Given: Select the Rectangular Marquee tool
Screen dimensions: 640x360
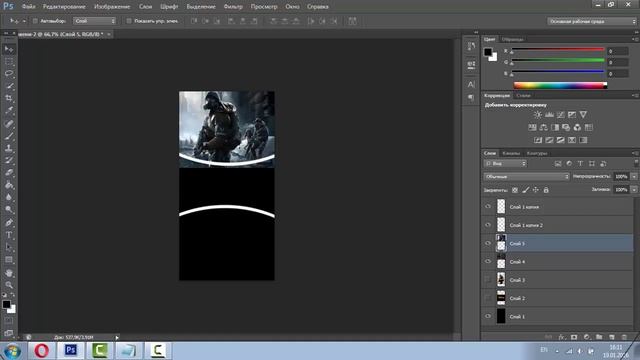Looking at the screenshot, I should [x=9, y=62].
